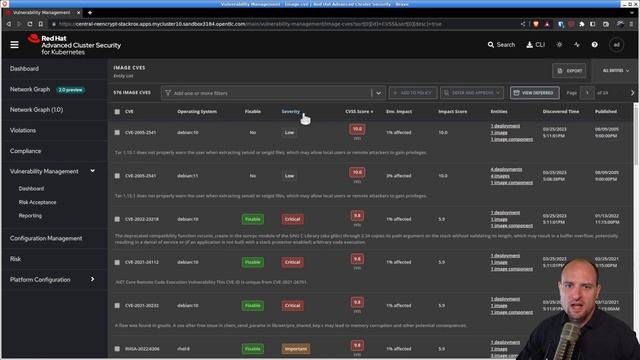Sort by the Fixable column header
Screen dimensions: 640x360
[253, 111]
